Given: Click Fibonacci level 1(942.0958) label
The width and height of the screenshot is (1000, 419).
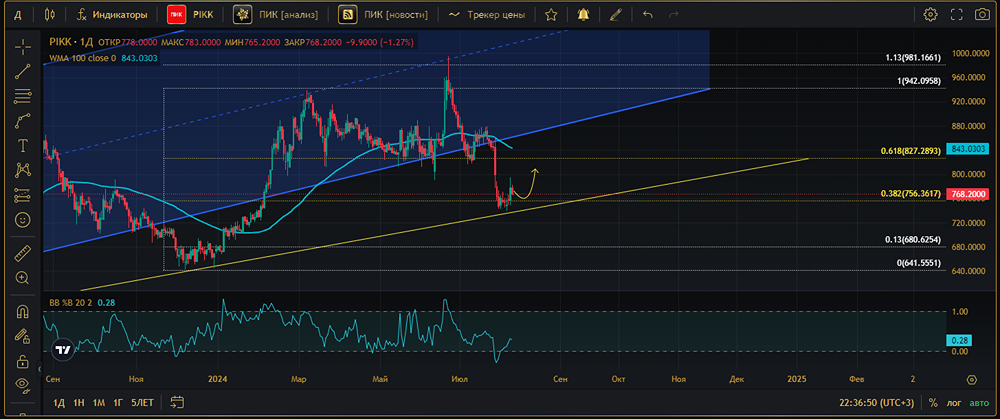Looking at the screenshot, I should pyautogui.click(x=919, y=81).
